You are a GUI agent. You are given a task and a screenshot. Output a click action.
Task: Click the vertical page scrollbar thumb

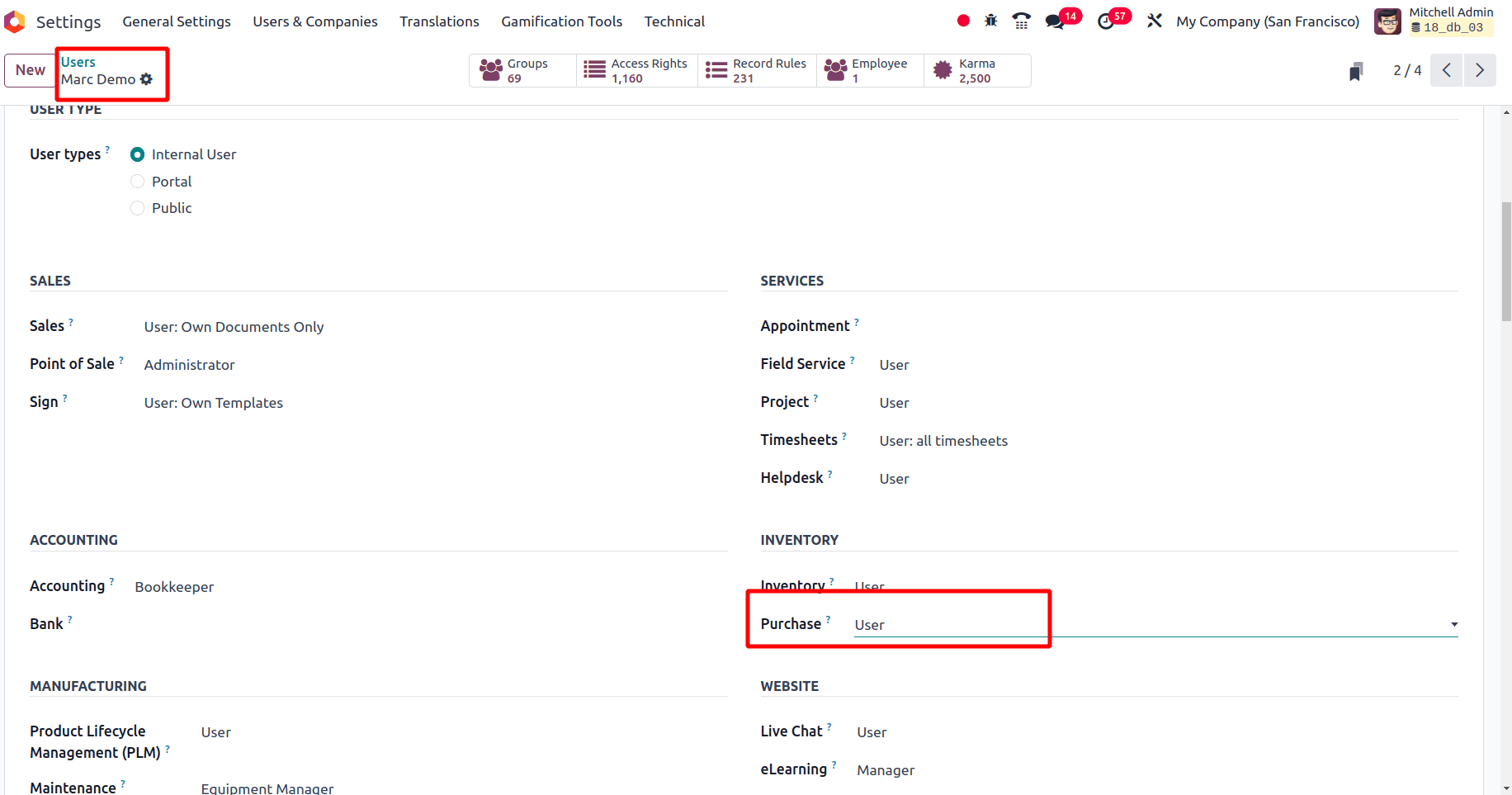click(1506, 261)
